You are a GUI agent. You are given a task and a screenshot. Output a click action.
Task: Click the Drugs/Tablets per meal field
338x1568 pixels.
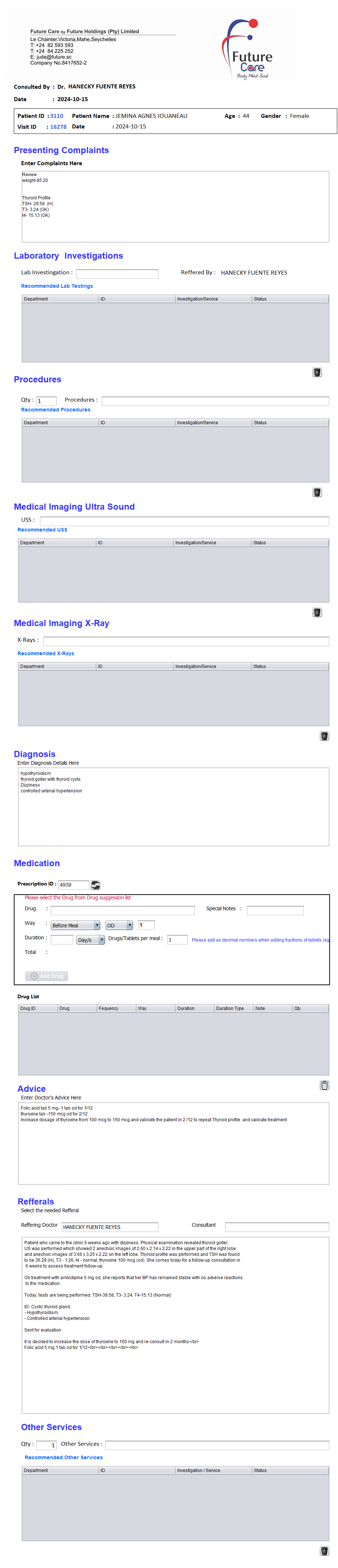(x=177, y=939)
